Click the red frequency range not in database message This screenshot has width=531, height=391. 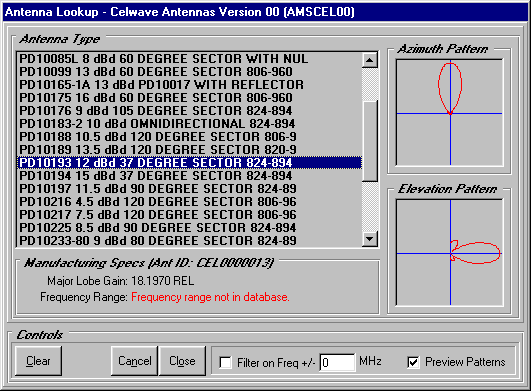(210, 297)
